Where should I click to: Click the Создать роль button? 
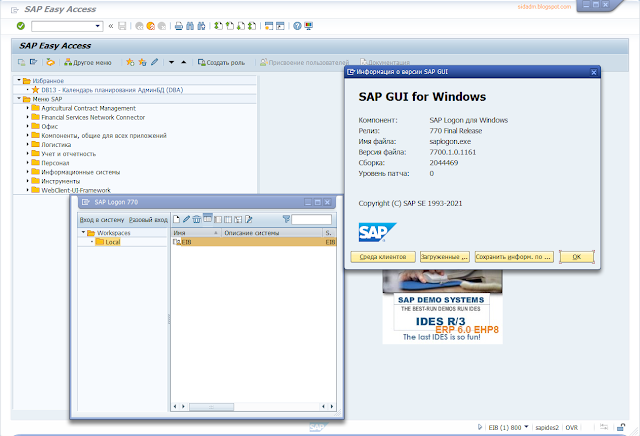coord(221,62)
